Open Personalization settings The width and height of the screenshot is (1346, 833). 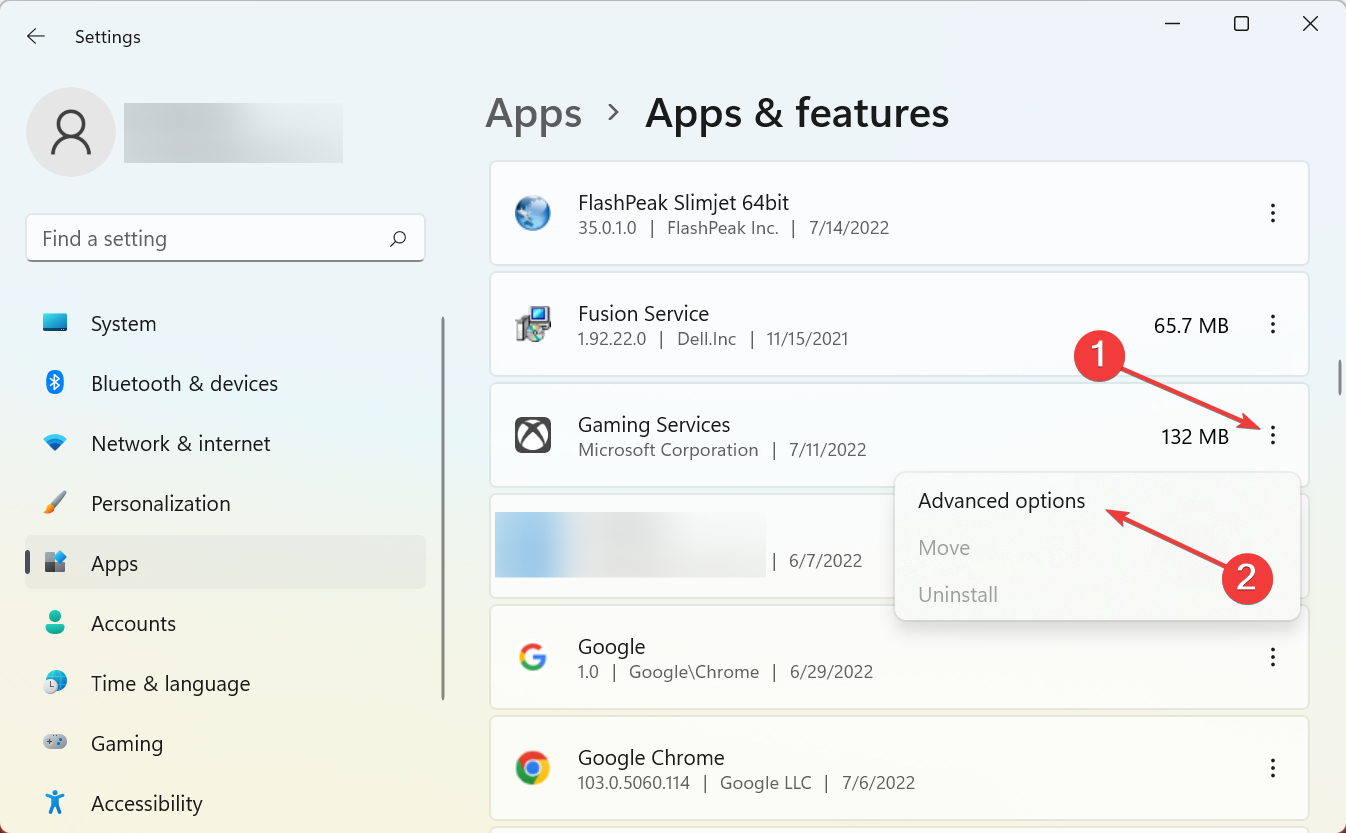225,504
